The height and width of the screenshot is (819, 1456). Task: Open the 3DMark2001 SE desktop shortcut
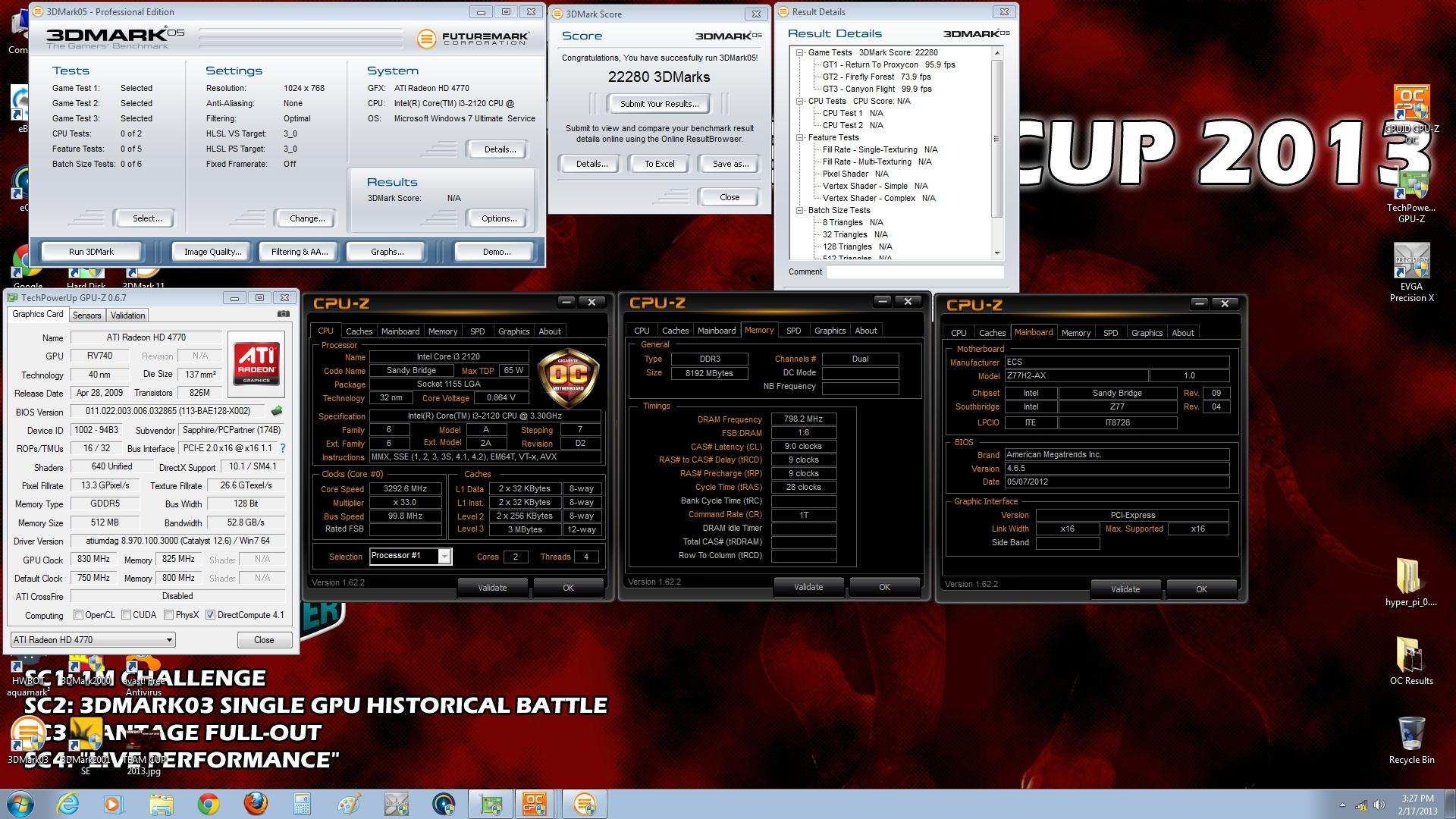86,747
